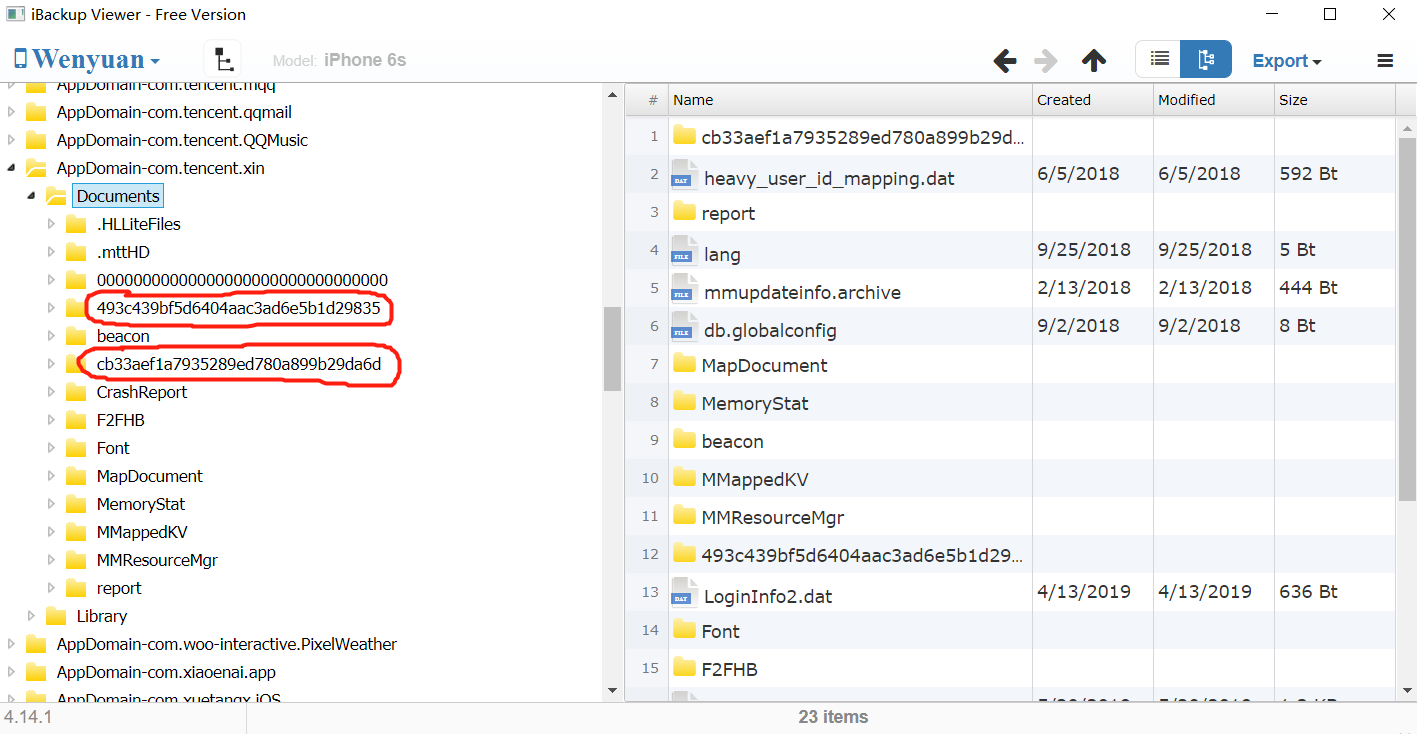Collapse AppDomain-com.tencent.xin tree node
The width and height of the screenshot is (1417, 734).
(x=12, y=168)
